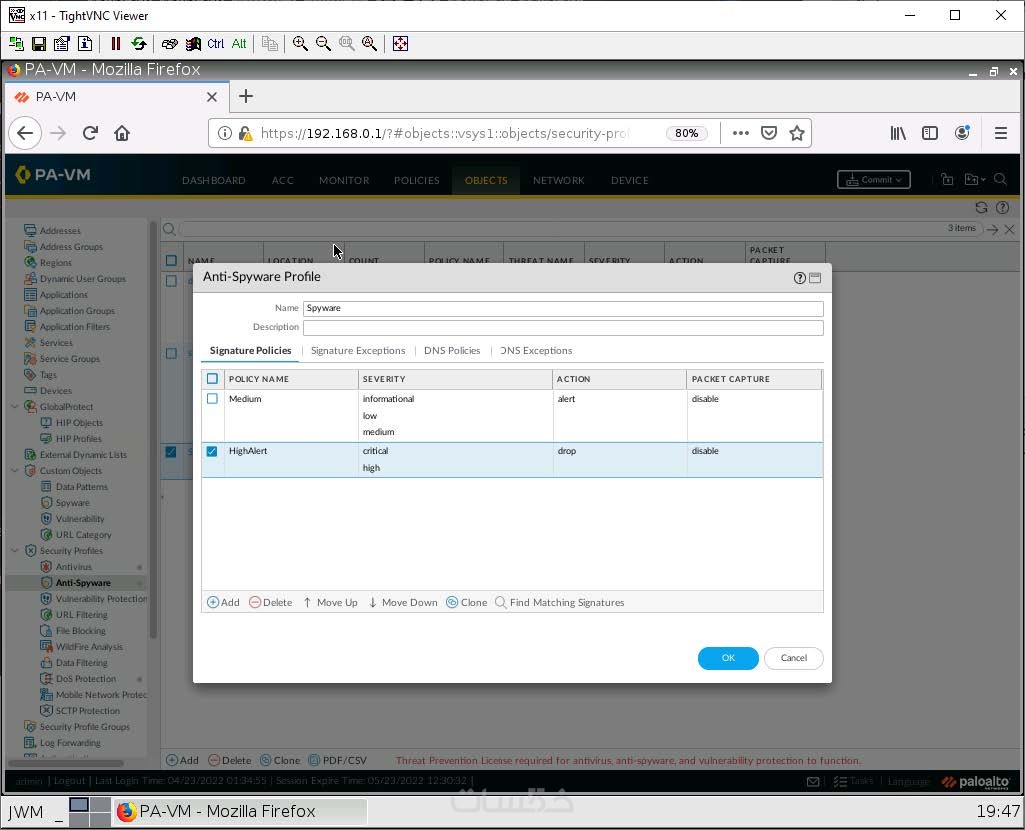Click the TightVNC save connection icon
The height and width of the screenshot is (830, 1025).
point(39,44)
